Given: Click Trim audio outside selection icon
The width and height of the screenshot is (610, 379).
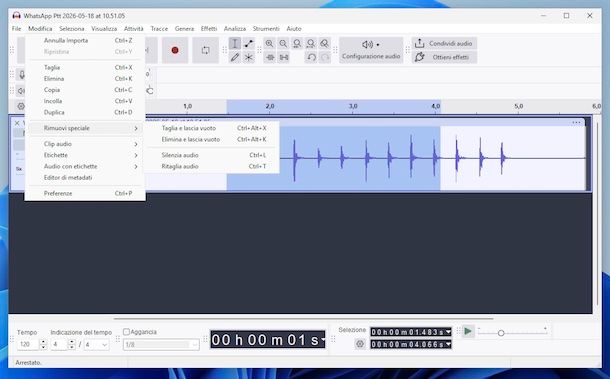Looking at the screenshot, I should pos(270,58).
